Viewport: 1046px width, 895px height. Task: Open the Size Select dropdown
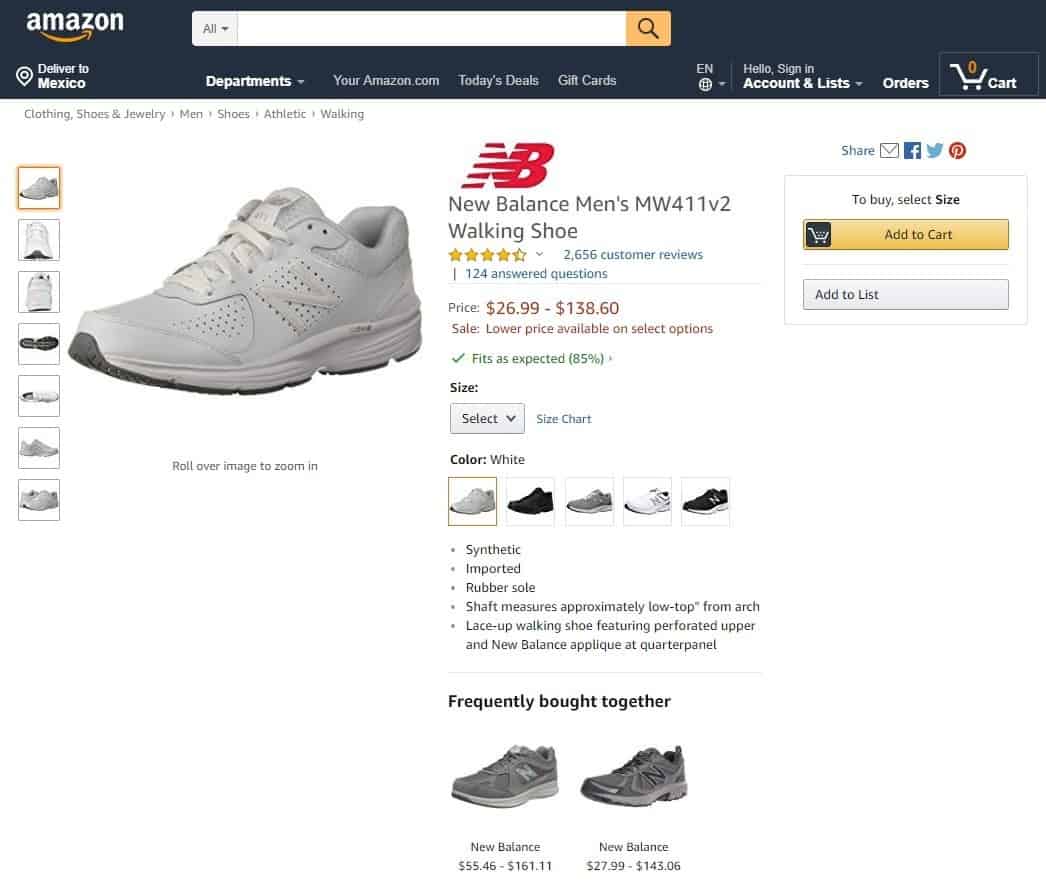(x=487, y=419)
